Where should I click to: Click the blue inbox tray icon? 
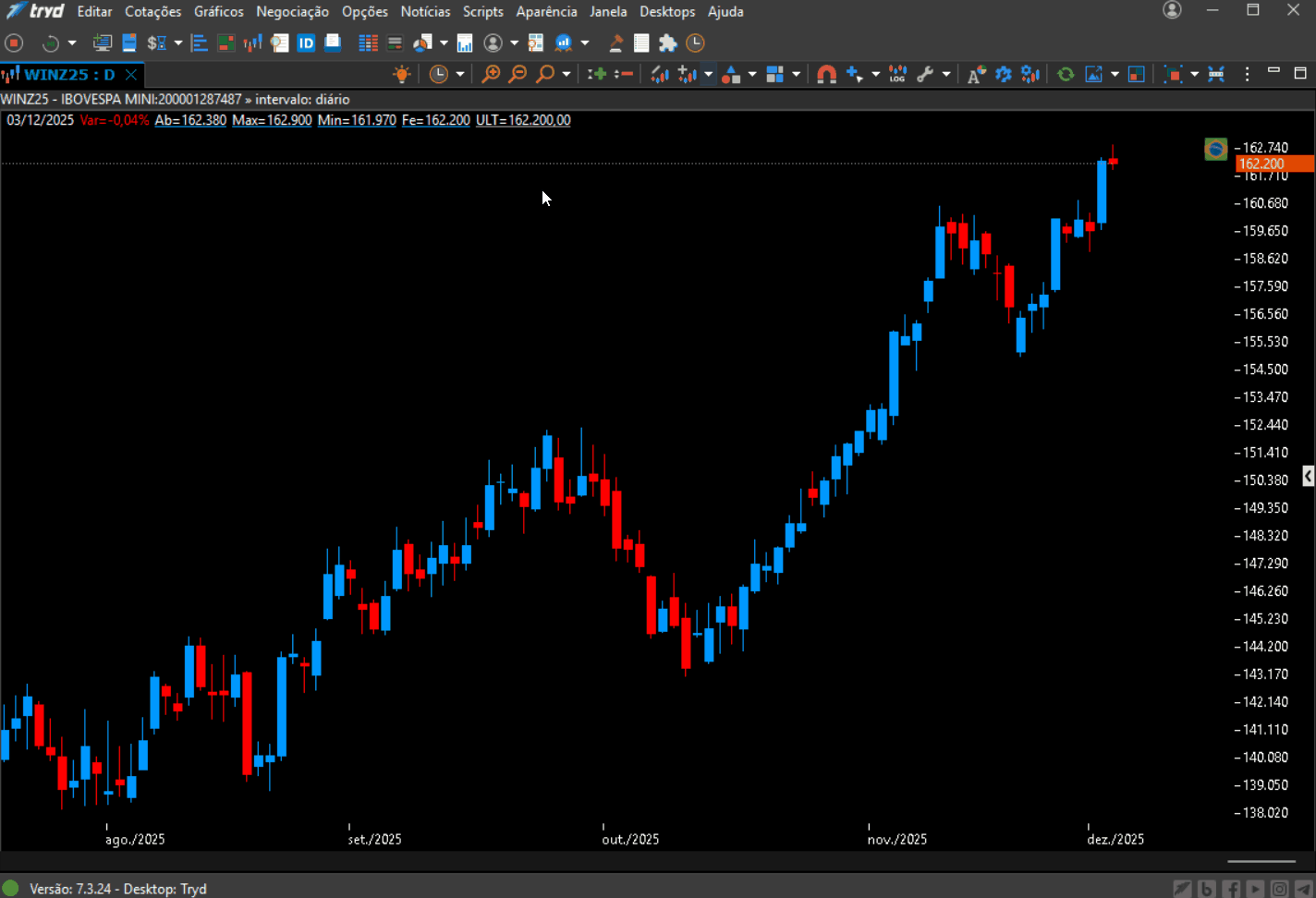333,42
